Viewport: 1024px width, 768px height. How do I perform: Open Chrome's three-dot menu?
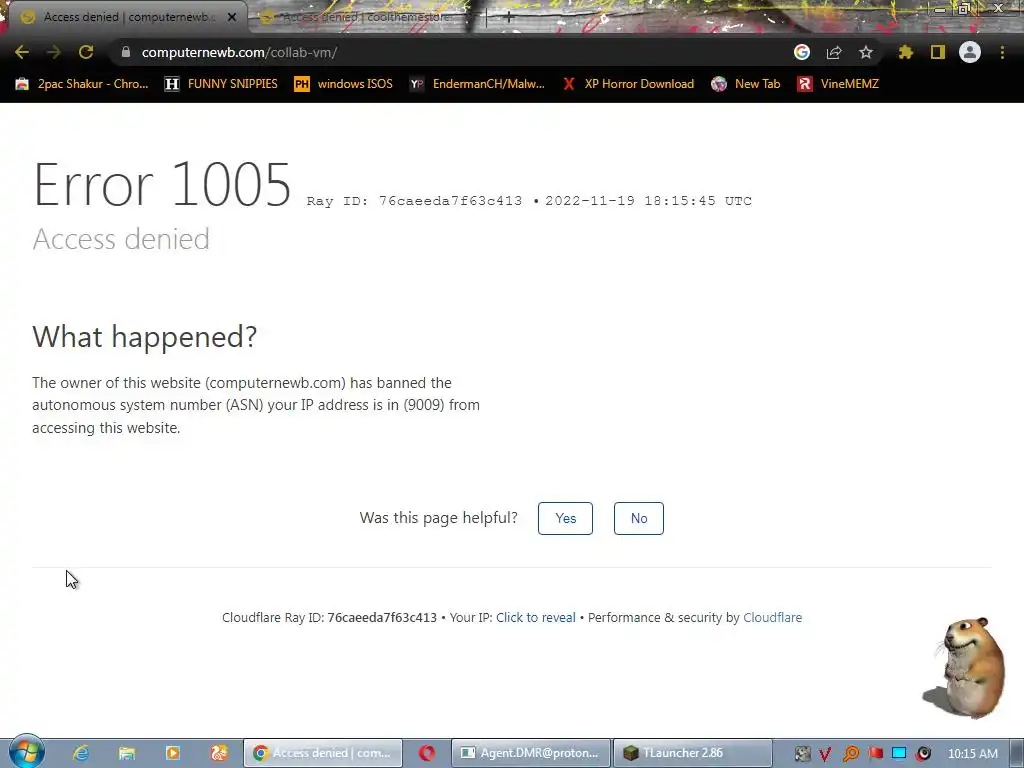tap(1002, 52)
